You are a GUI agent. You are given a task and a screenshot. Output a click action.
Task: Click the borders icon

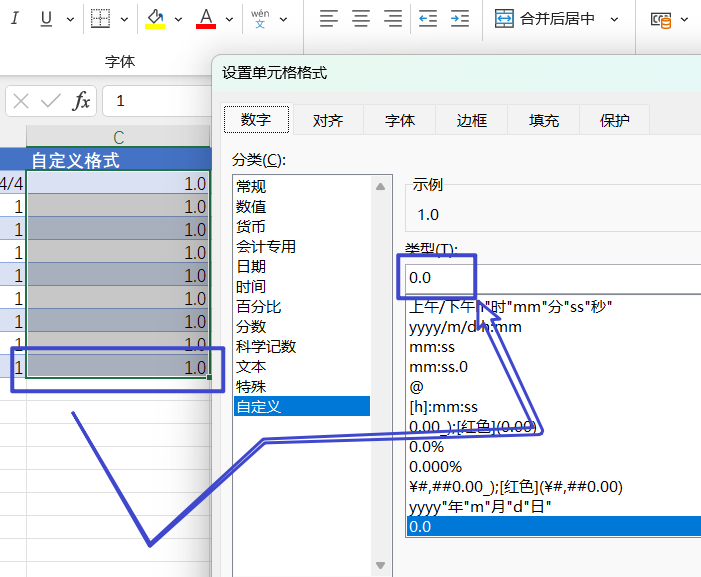[x=100, y=19]
